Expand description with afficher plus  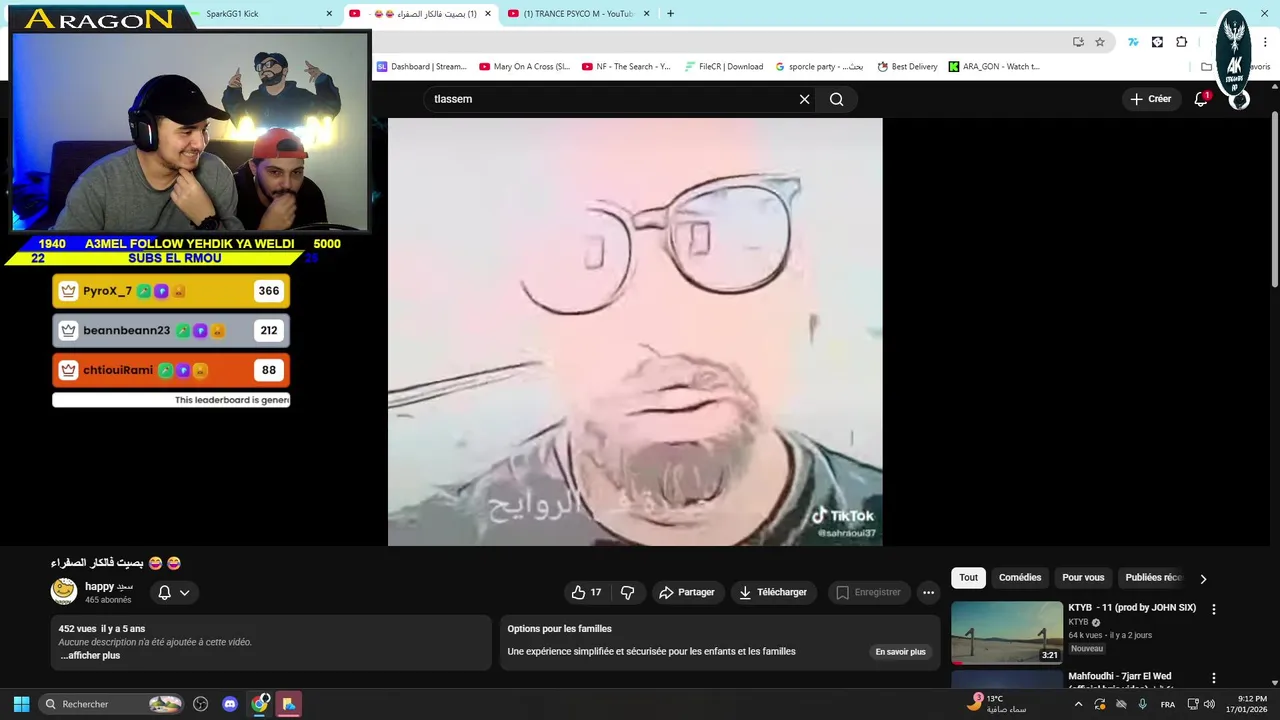tap(90, 656)
